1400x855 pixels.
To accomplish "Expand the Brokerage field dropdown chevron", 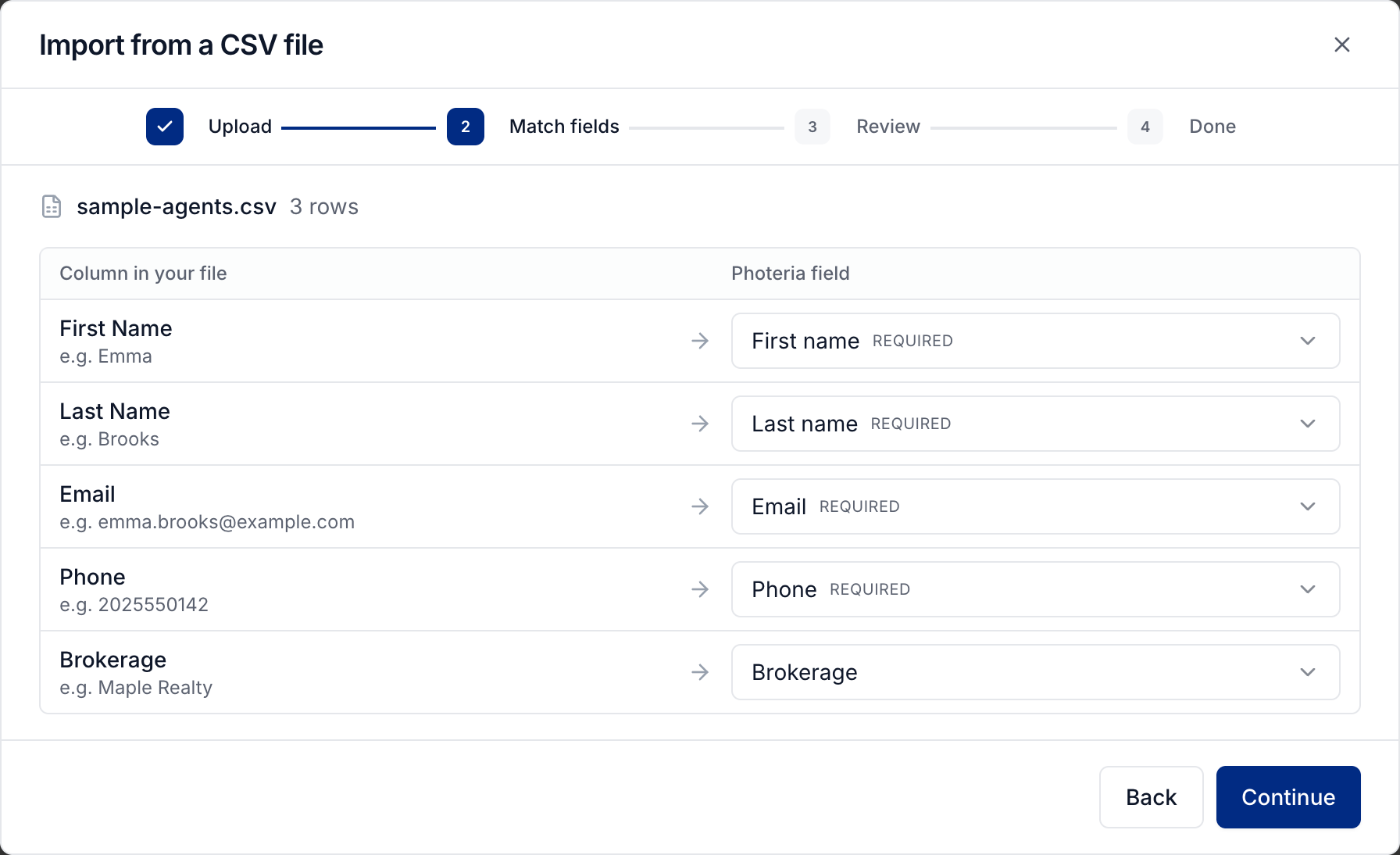I will [x=1308, y=672].
